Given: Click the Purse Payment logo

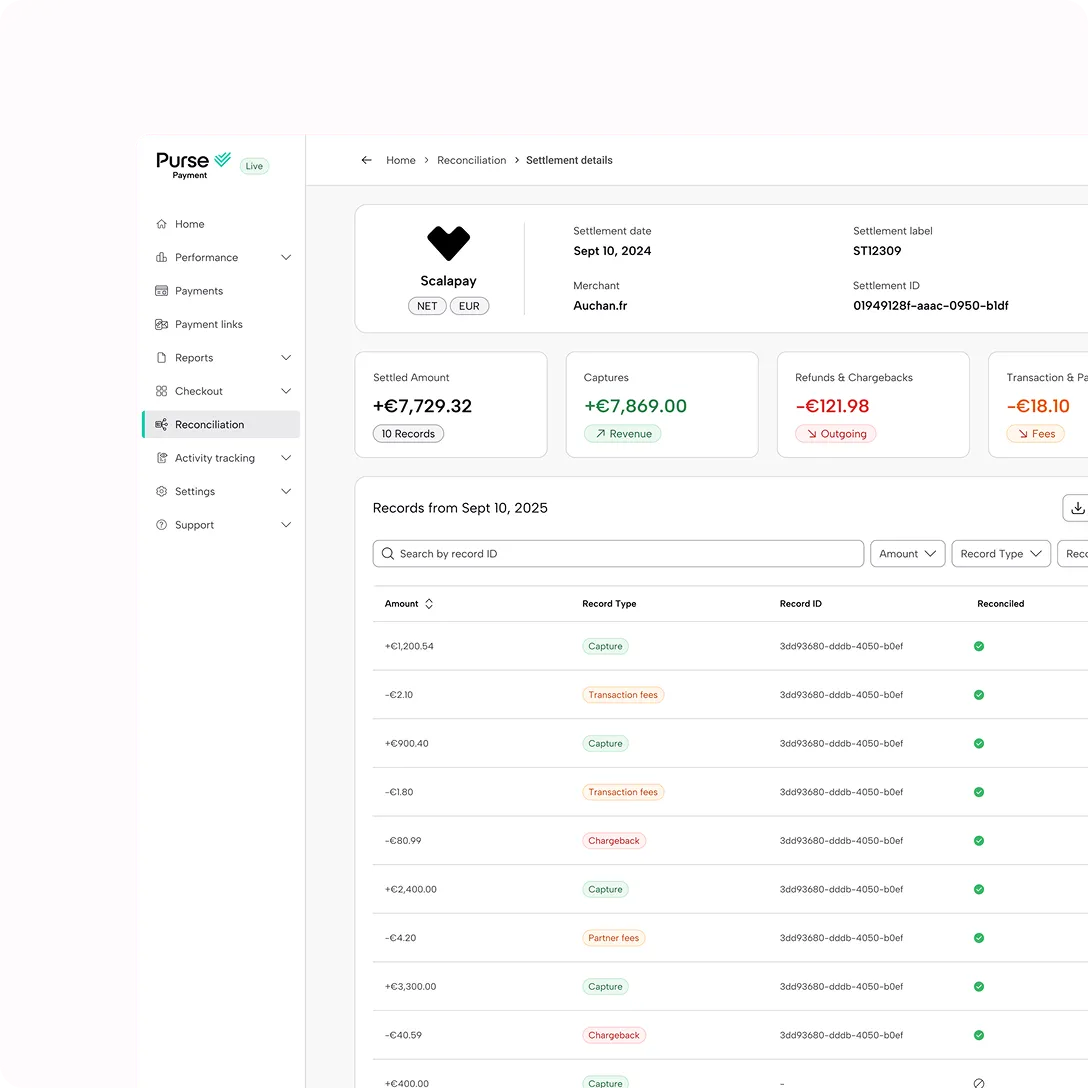Looking at the screenshot, I should 193,165.
